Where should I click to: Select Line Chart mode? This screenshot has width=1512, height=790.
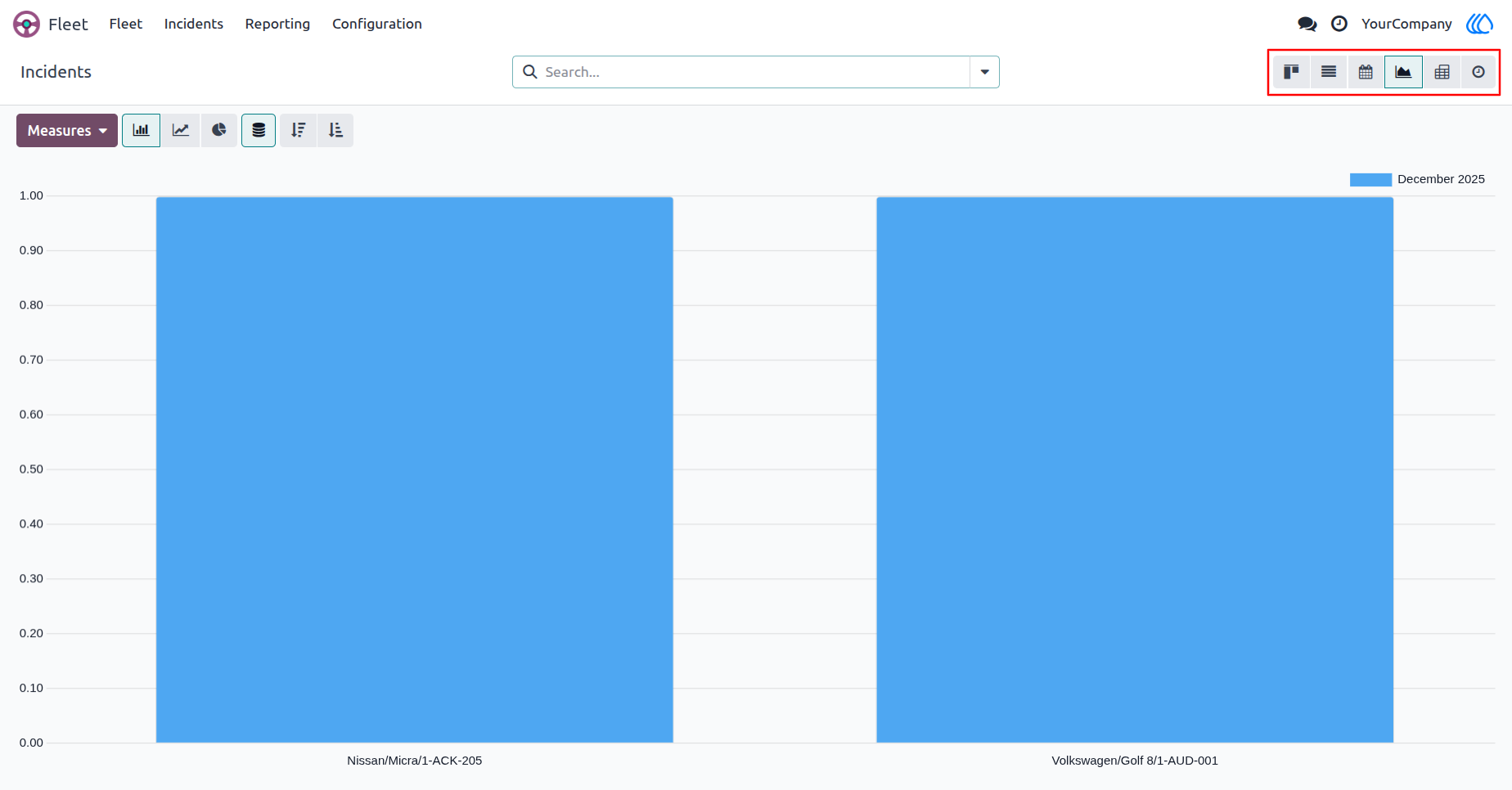tap(180, 131)
